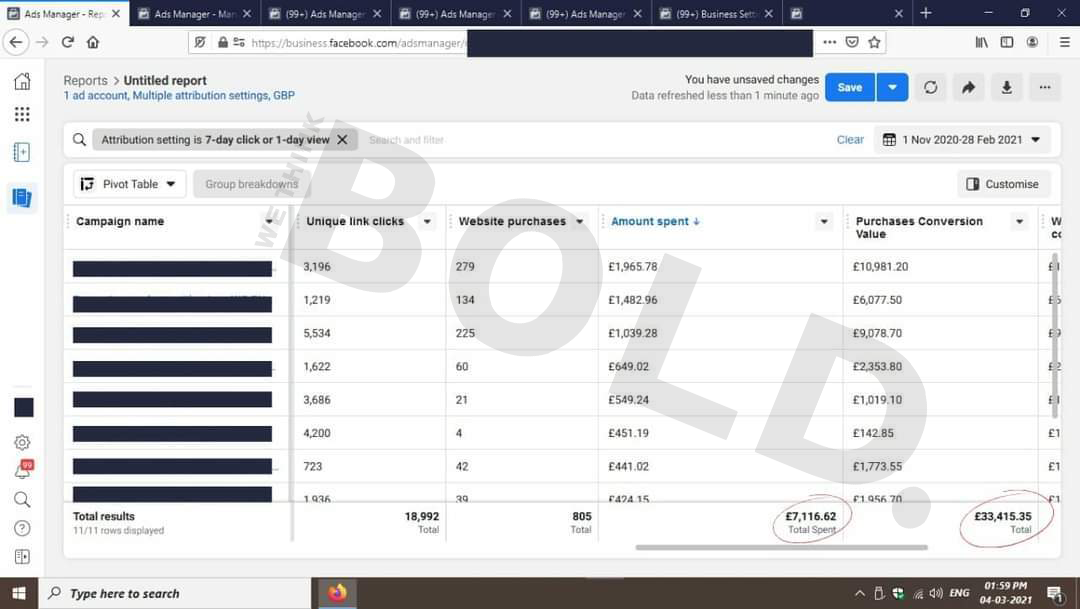The height and width of the screenshot is (609, 1080).
Task: Open the Save button dropdown arrow
Action: pyautogui.click(x=893, y=88)
